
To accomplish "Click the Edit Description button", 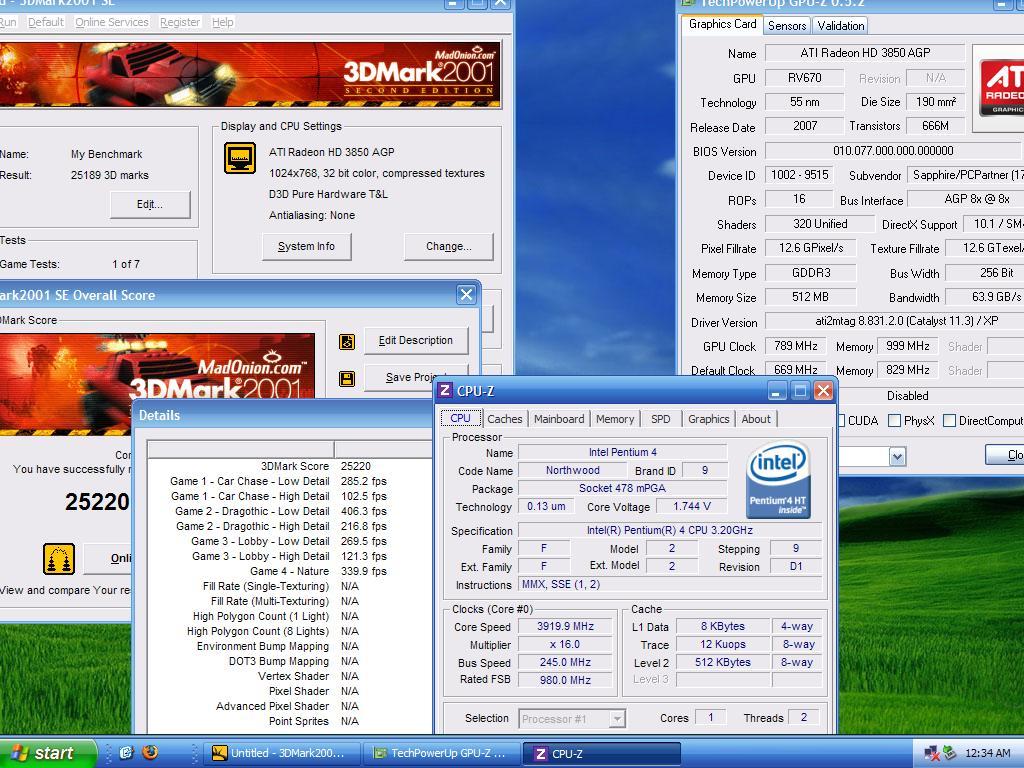I will (416, 340).
